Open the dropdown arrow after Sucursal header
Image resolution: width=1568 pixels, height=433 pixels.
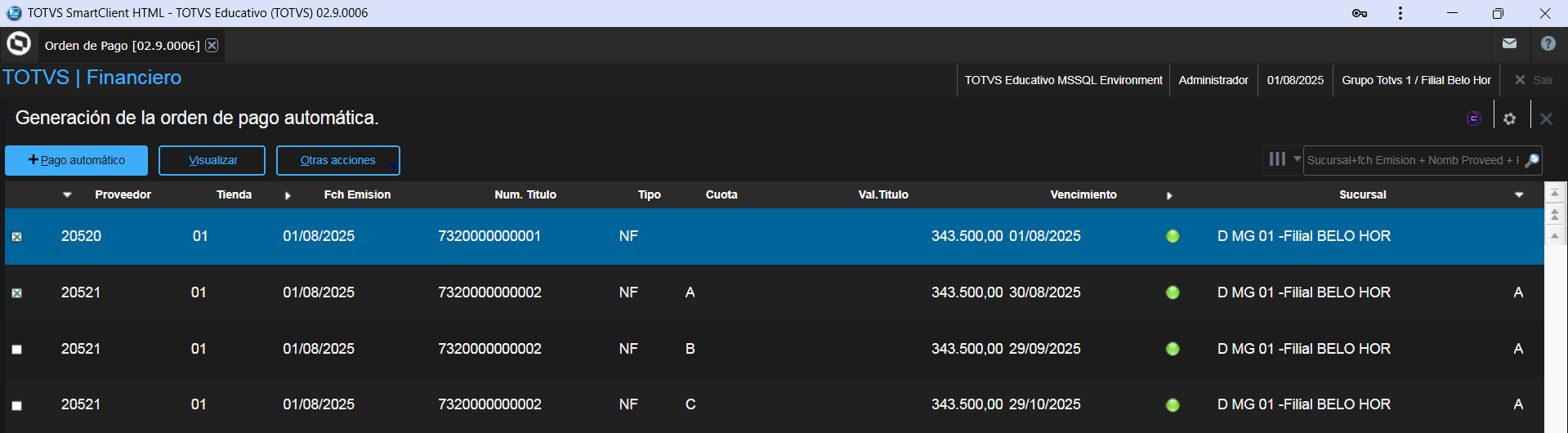tap(1519, 194)
